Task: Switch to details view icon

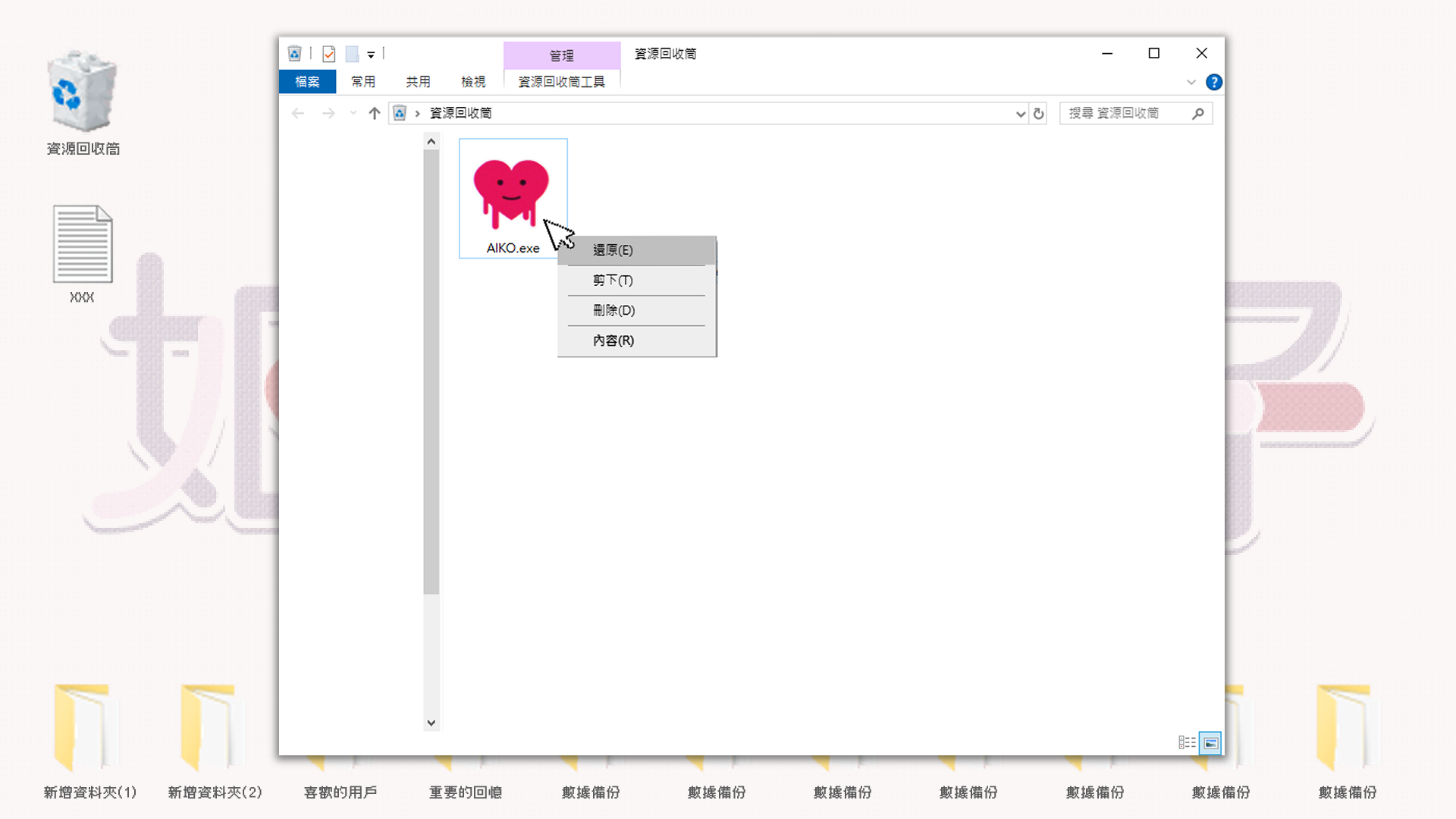Action: click(x=1187, y=742)
